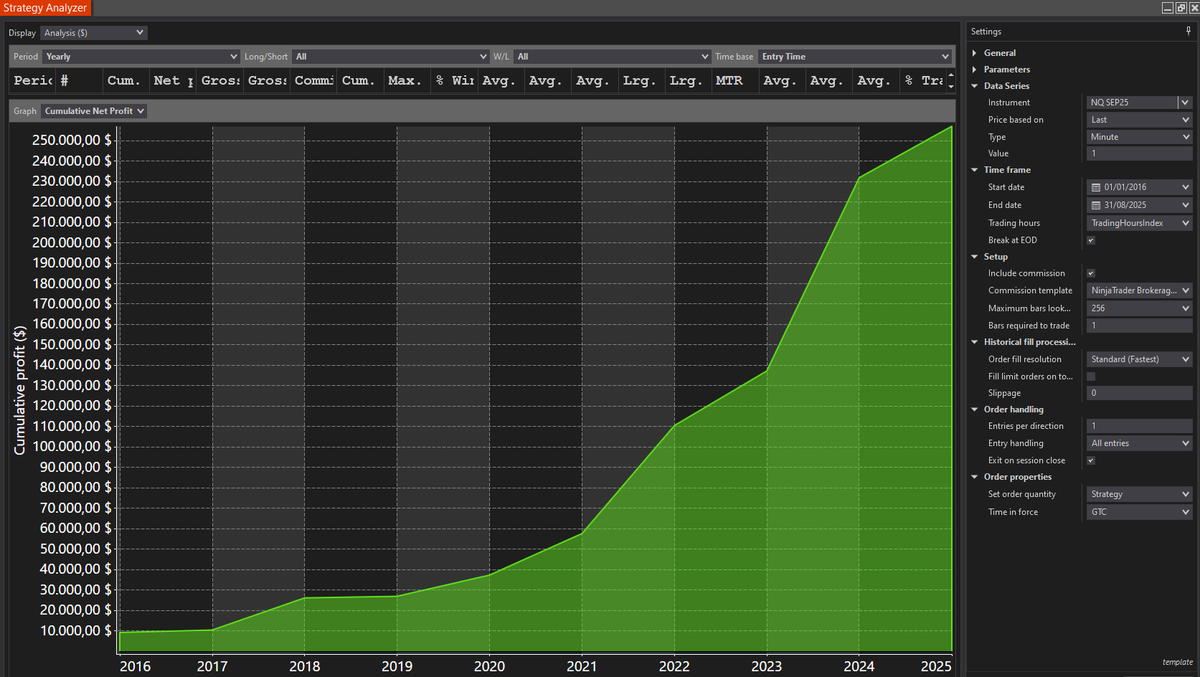Pin the Settings panel with the pushpin icon
Image resolution: width=1200 pixels, height=677 pixels.
[1188, 32]
